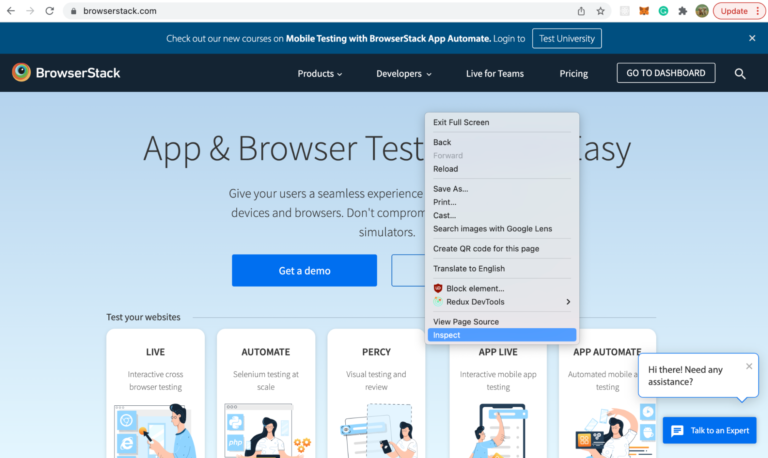Expand the Redux DevTools submenu arrow
This screenshot has width=768, height=458.
(568, 302)
